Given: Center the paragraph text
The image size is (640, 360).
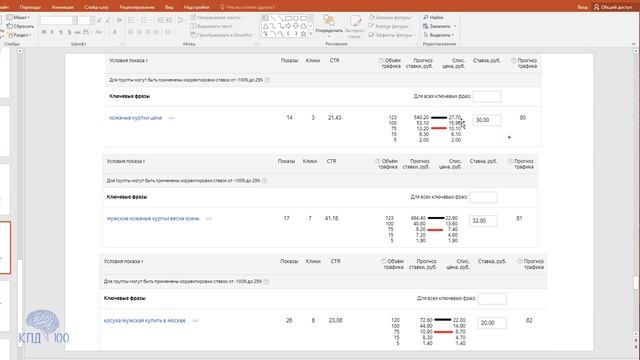Looking at the screenshot, I should (139, 32).
